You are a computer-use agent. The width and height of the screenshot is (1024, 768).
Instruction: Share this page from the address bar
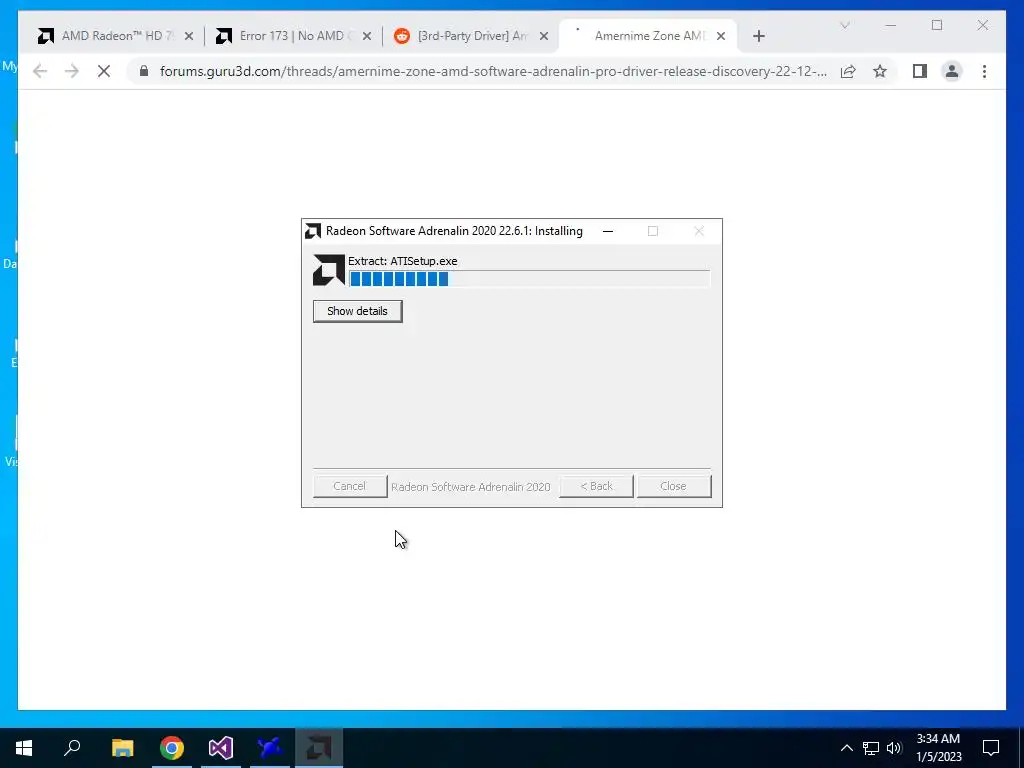pyautogui.click(x=848, y=71)
